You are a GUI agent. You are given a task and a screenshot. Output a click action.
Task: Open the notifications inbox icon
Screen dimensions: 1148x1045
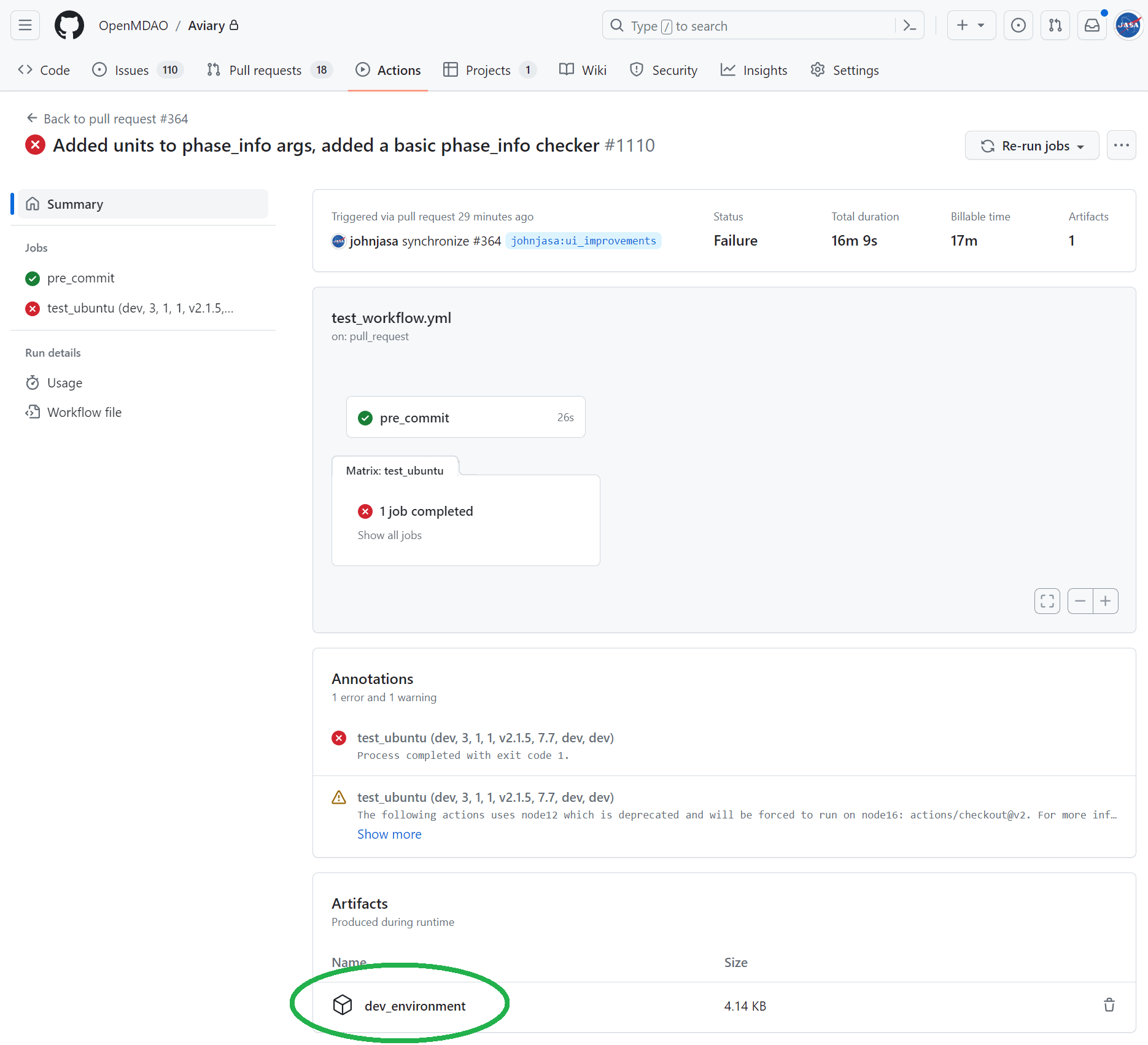coord(1092,25)
